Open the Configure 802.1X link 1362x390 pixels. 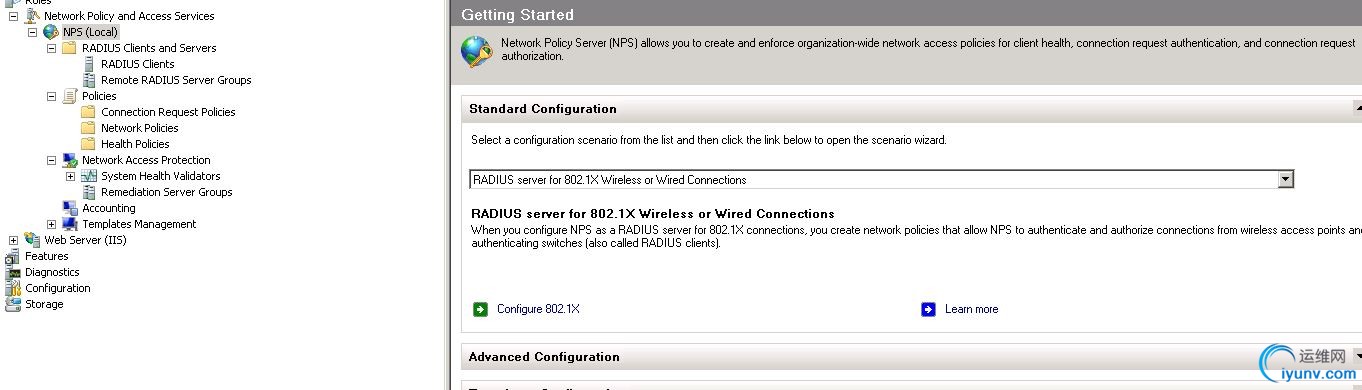click(x=538, y=309)
